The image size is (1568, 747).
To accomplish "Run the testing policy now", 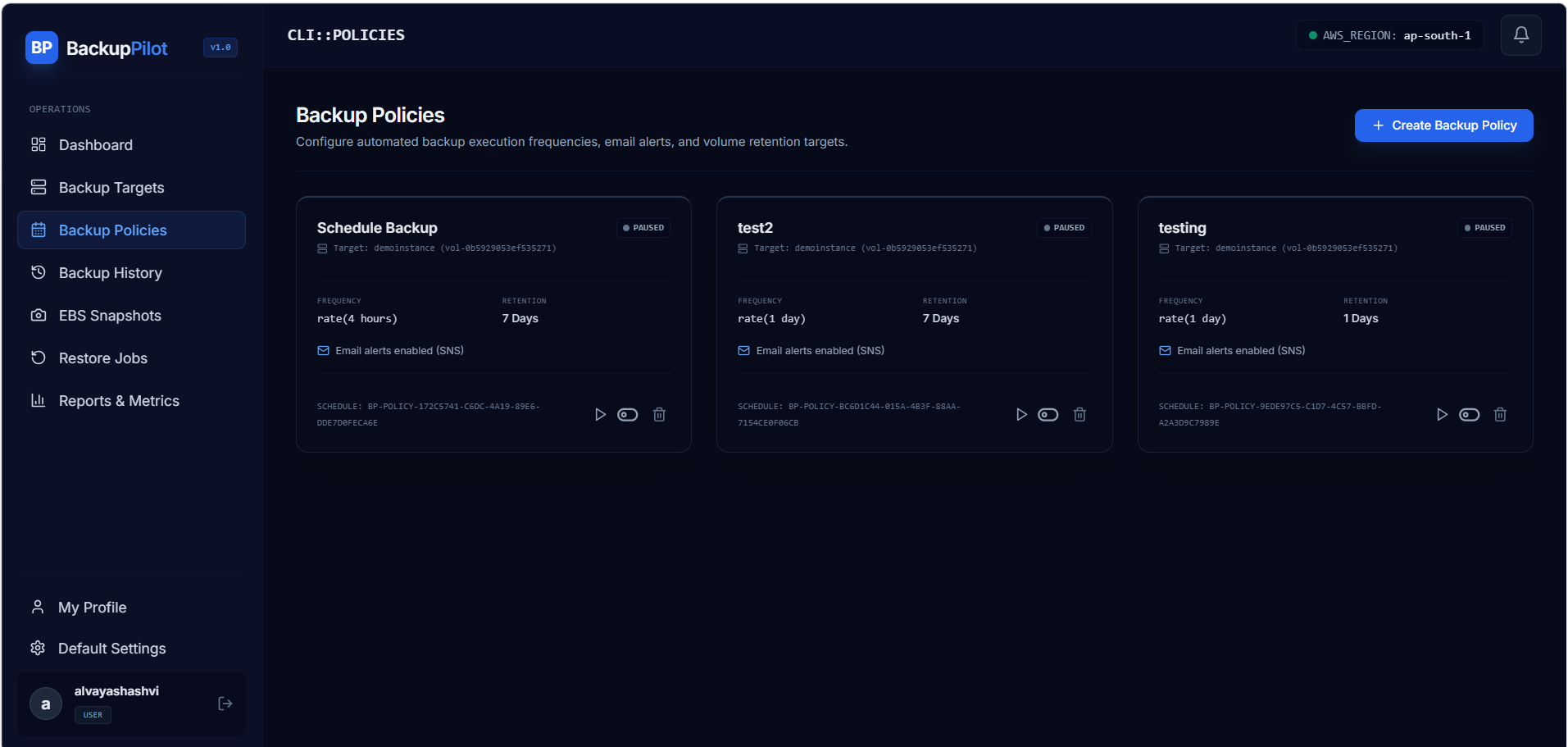I will coord(1442,415).
